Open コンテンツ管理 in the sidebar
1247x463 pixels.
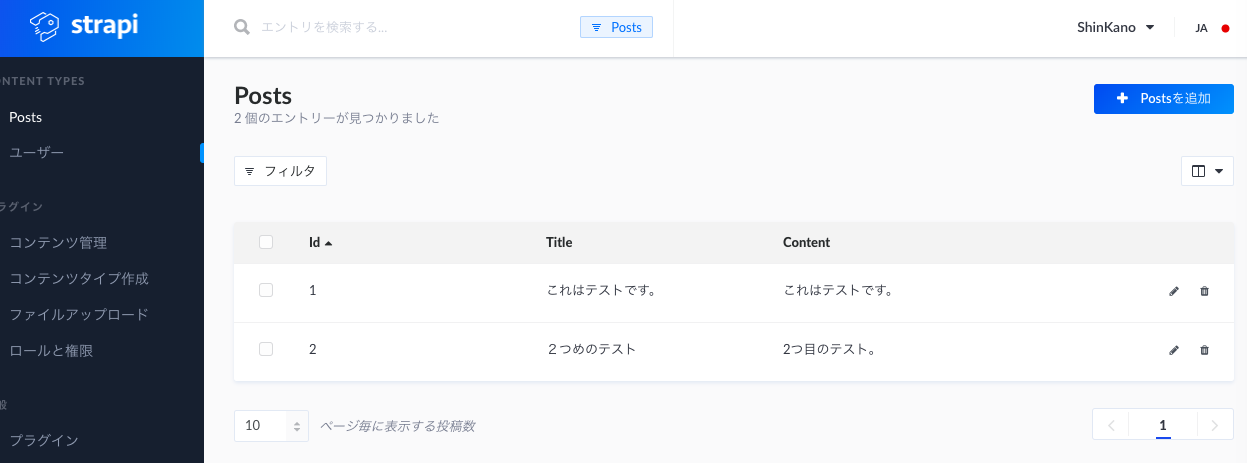coord(58,242)
